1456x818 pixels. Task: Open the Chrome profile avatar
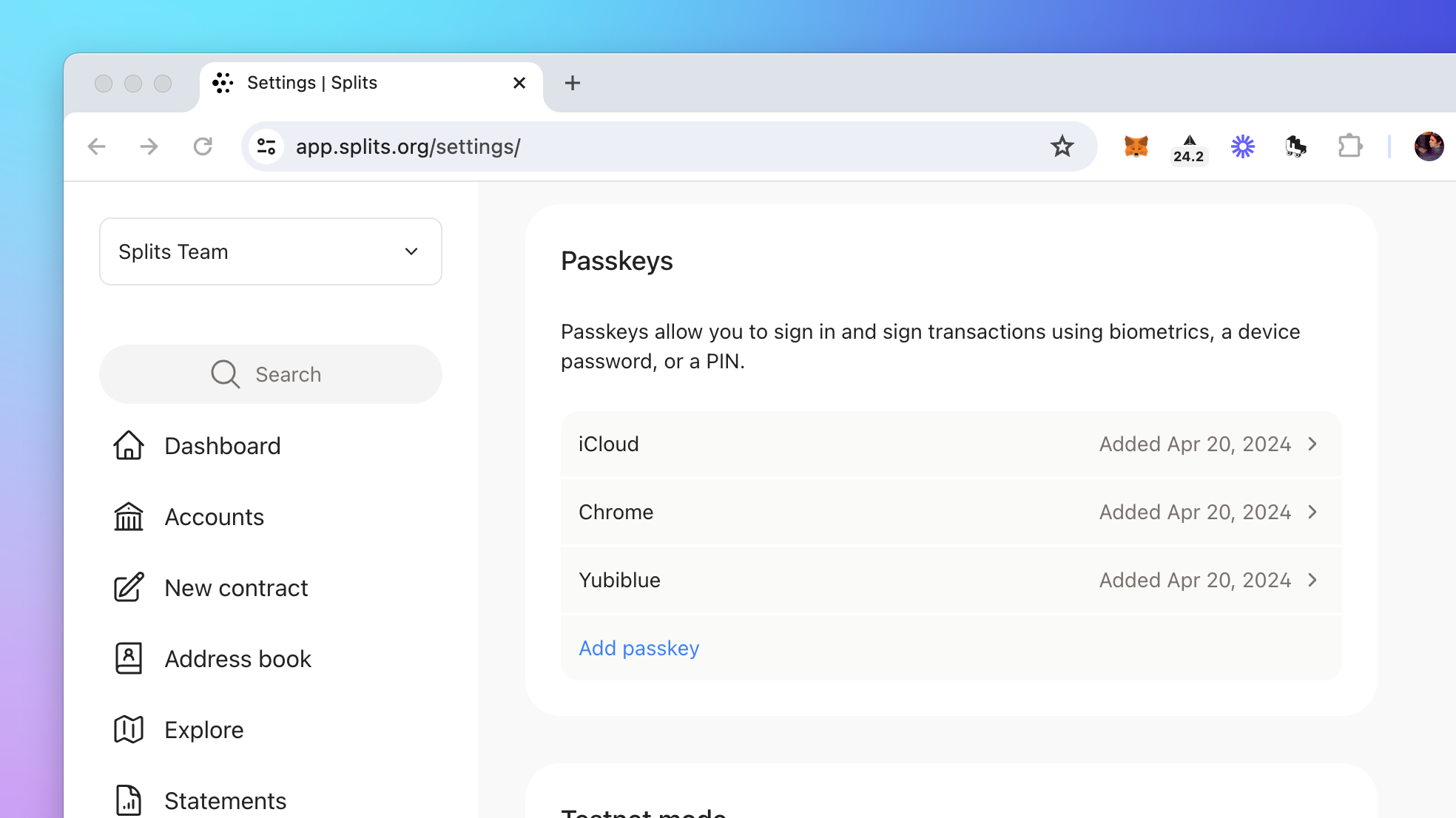coord(1428,146)
